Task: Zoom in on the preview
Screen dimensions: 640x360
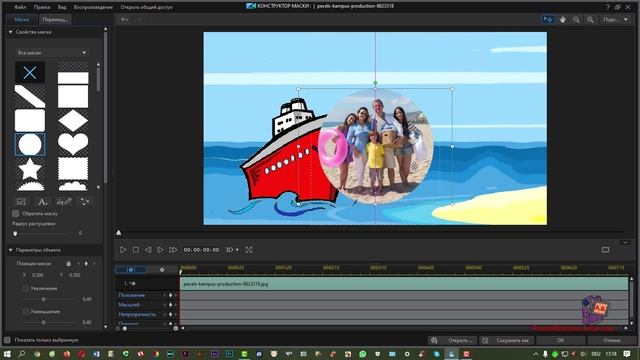Action: tap(590, 20)
